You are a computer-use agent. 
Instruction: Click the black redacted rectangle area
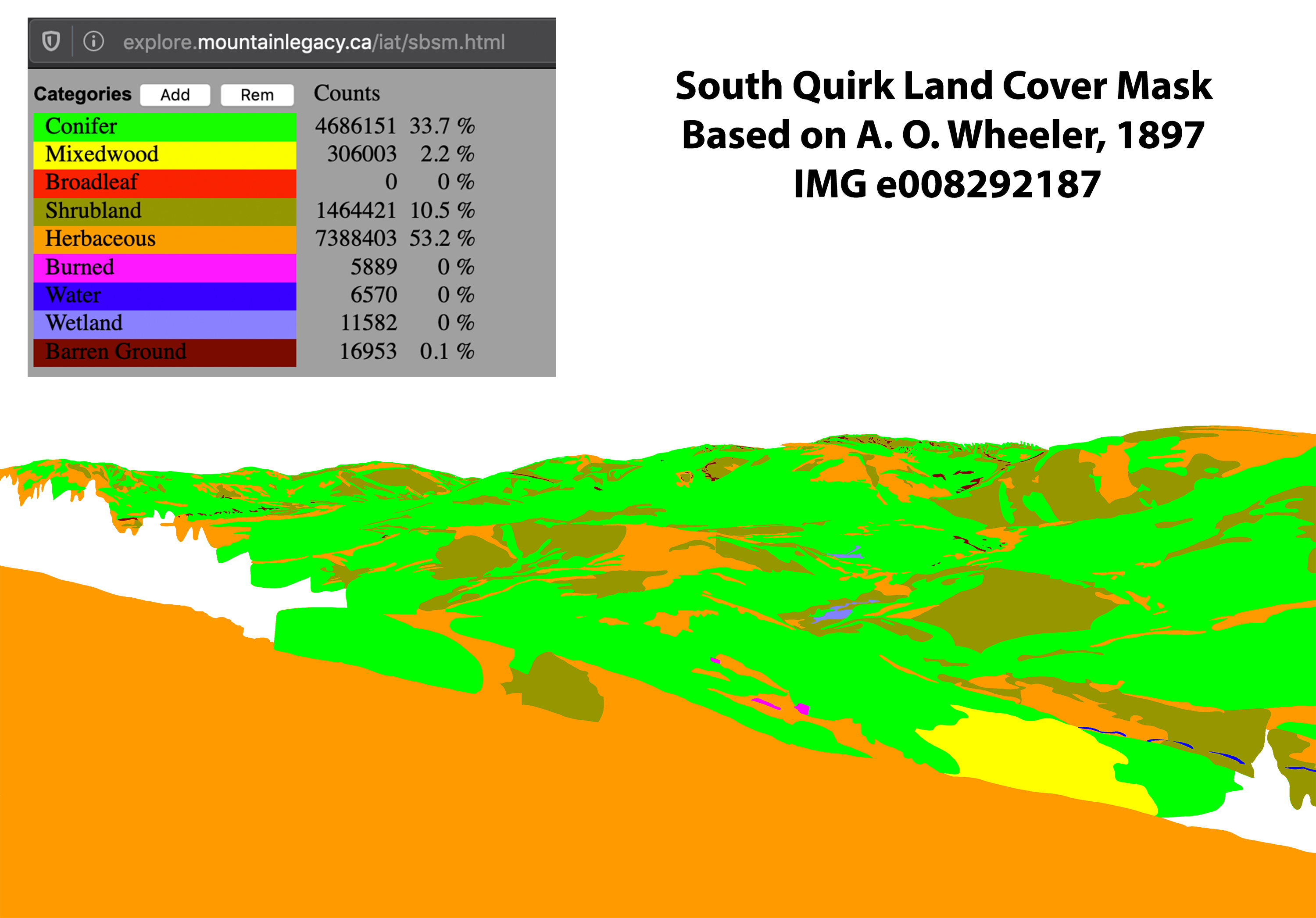pyautogui.click(x=944, y=134)
